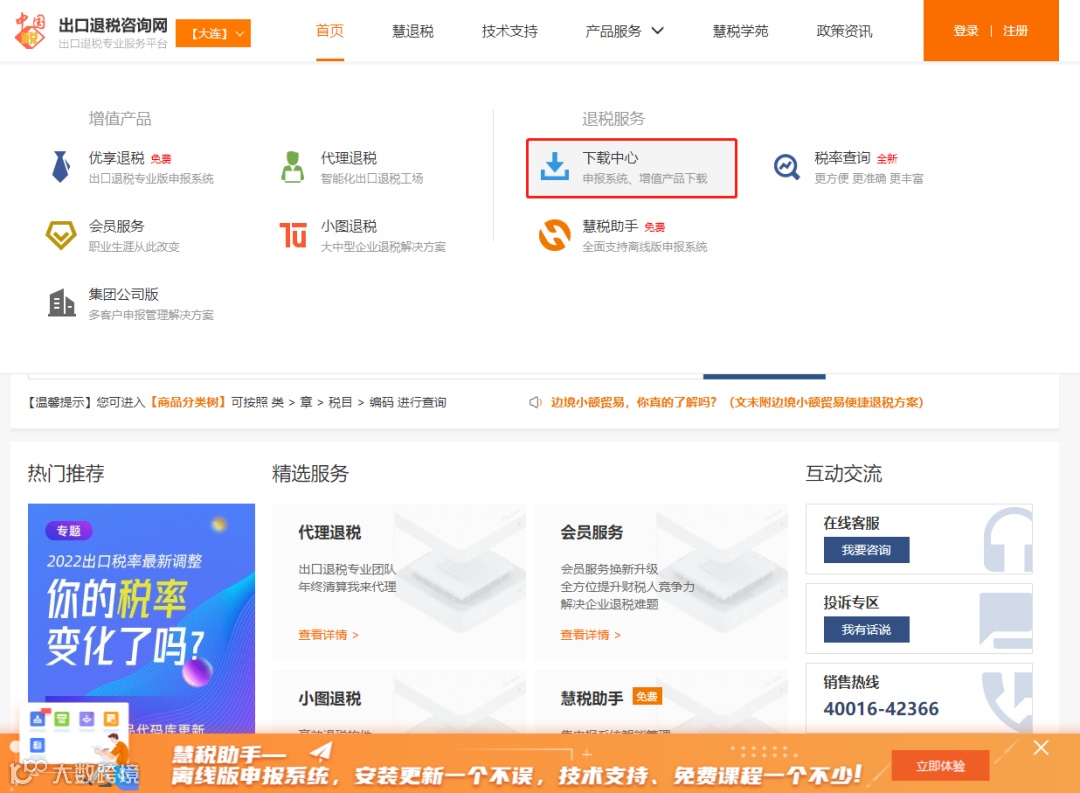The height and width of the screenshot is (793, 1080).
Task: Click the paper plane icon on banner
Action: click(x=320, y=750)
